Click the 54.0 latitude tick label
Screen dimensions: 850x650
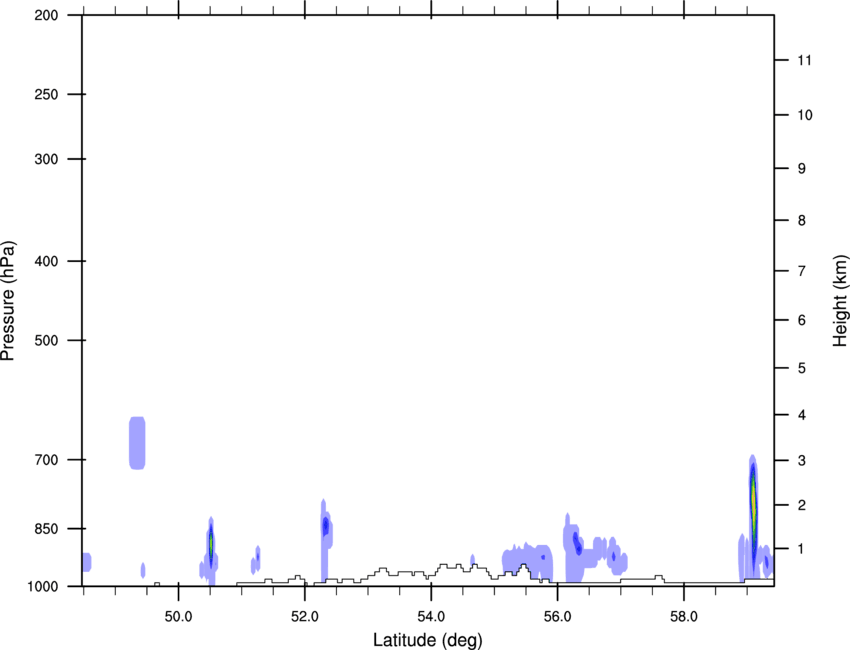click(x=431, y=617)
